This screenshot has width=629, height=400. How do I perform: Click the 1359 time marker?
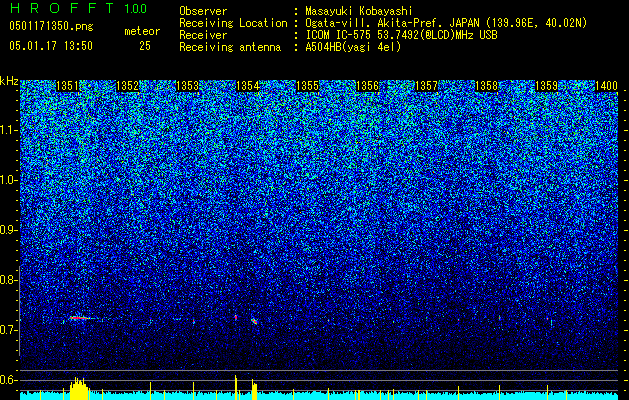[546, 86]
